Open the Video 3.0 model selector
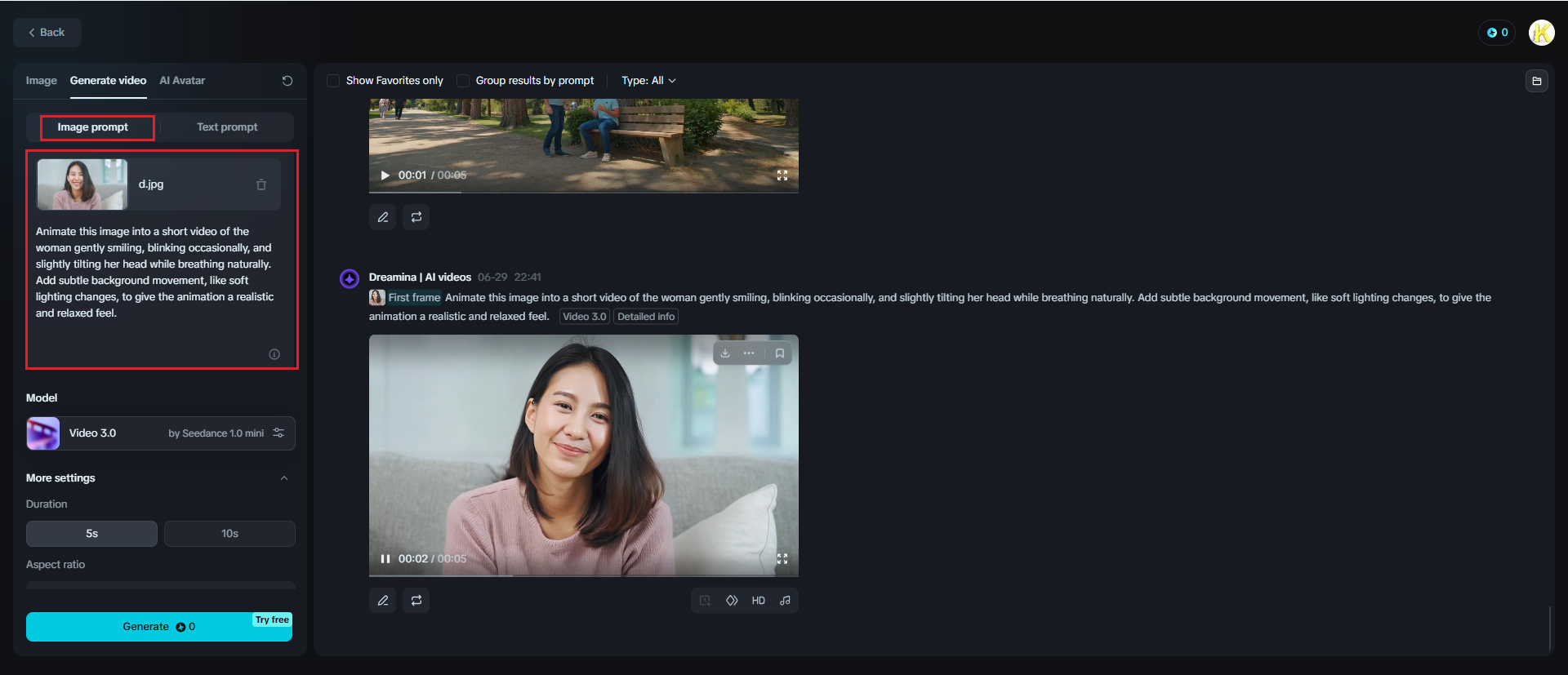This screenshot has height=675, width=1568. click(161, 433)
